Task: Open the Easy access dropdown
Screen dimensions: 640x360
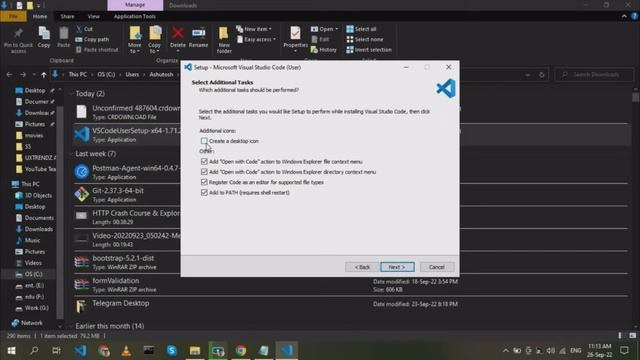Action: (x=256, y=39)
